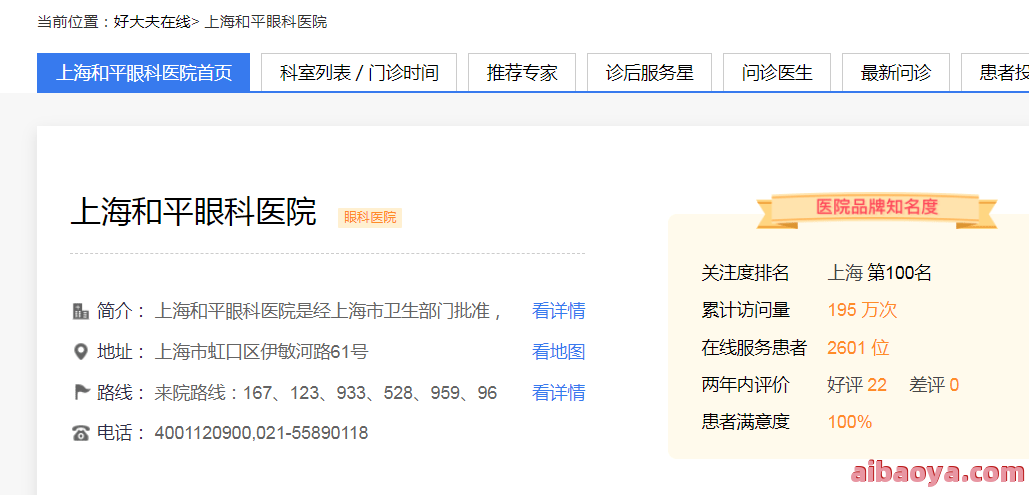
Task: Click 上海和平眼科医院 in breadcrumb
Action: tap(266, 22)
